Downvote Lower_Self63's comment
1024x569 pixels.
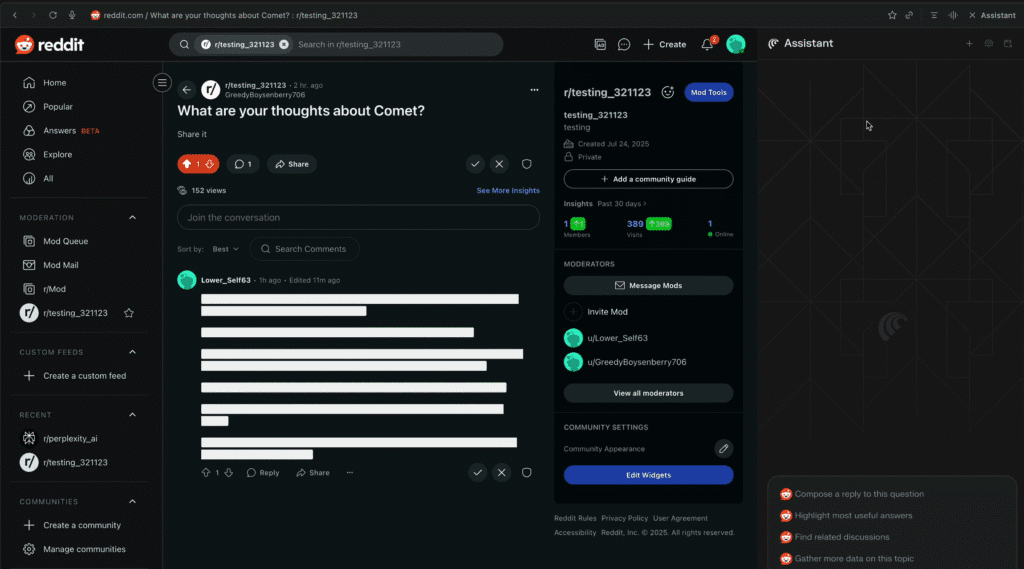(x=229, y=472)
